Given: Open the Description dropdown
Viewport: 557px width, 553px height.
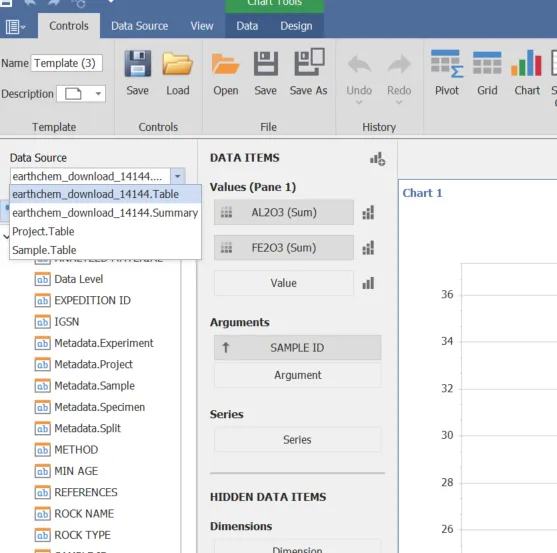Looking at the screenshot, I should (x=98, y=94).
